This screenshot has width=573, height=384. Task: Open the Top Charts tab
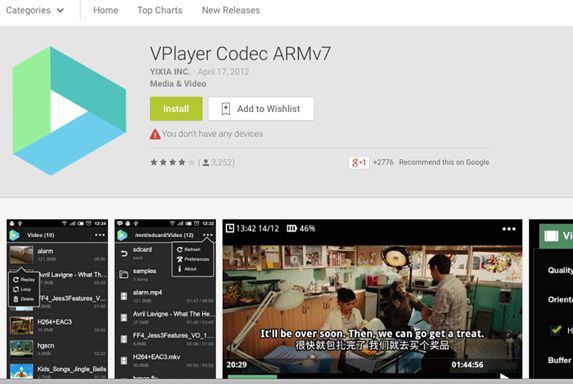point(160,10)
